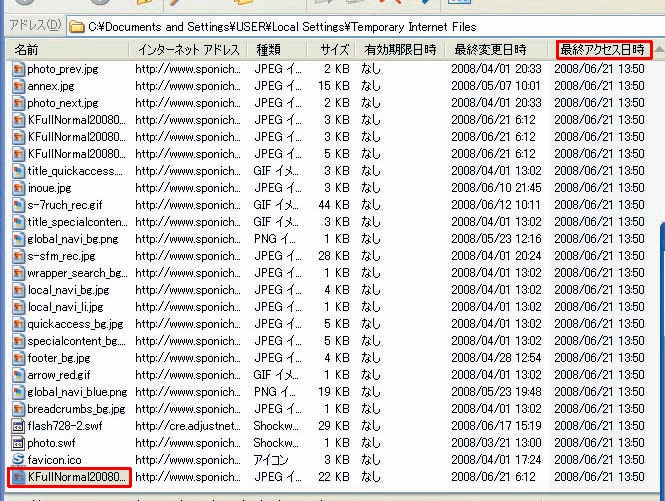Image resolution: width=665 pixels, height=501 pixels.
Task: Select the photo_next.jpg file icon
Action: click(x=18, y=103)
